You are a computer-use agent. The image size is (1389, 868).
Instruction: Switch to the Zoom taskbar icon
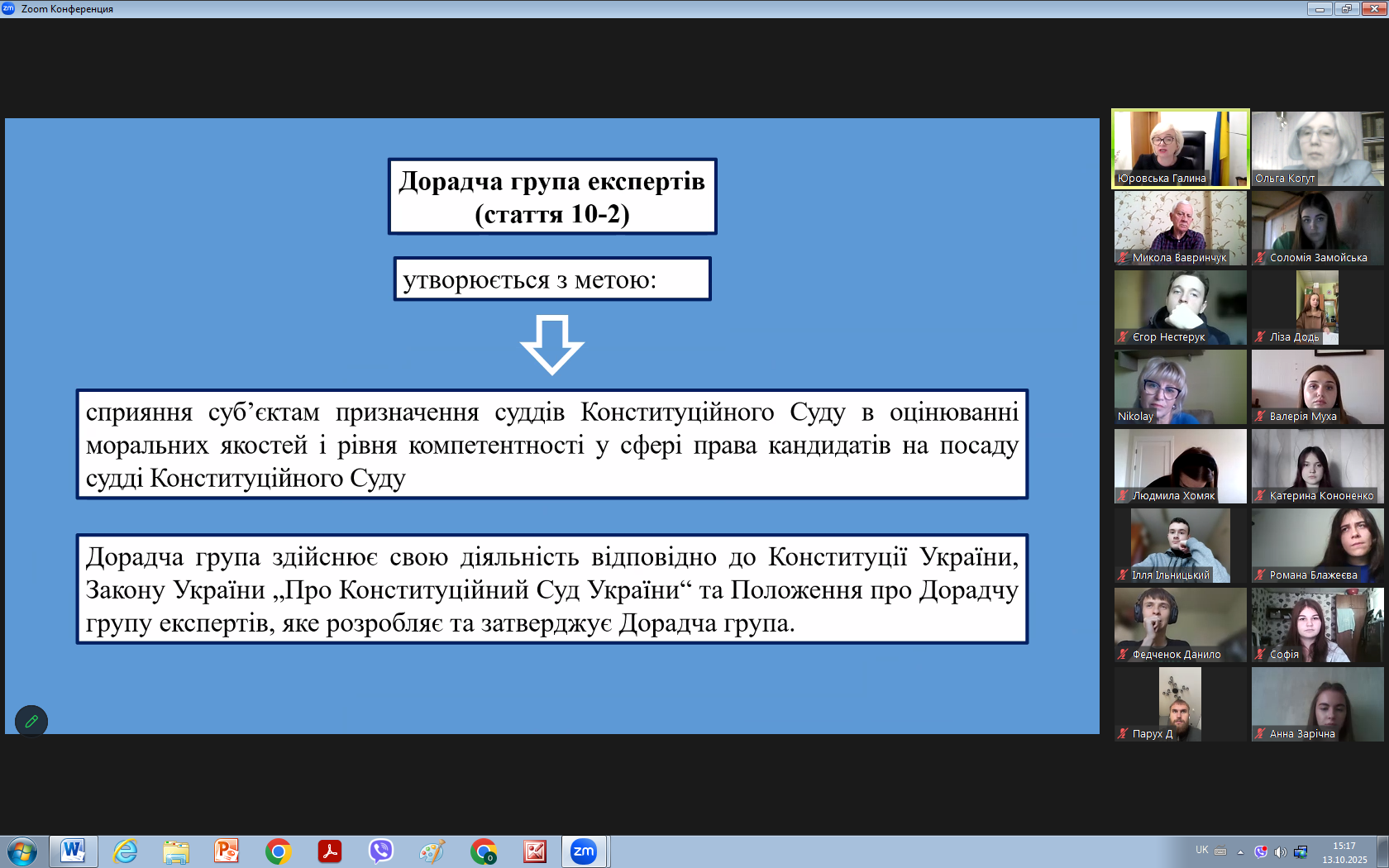pos(584,851)
